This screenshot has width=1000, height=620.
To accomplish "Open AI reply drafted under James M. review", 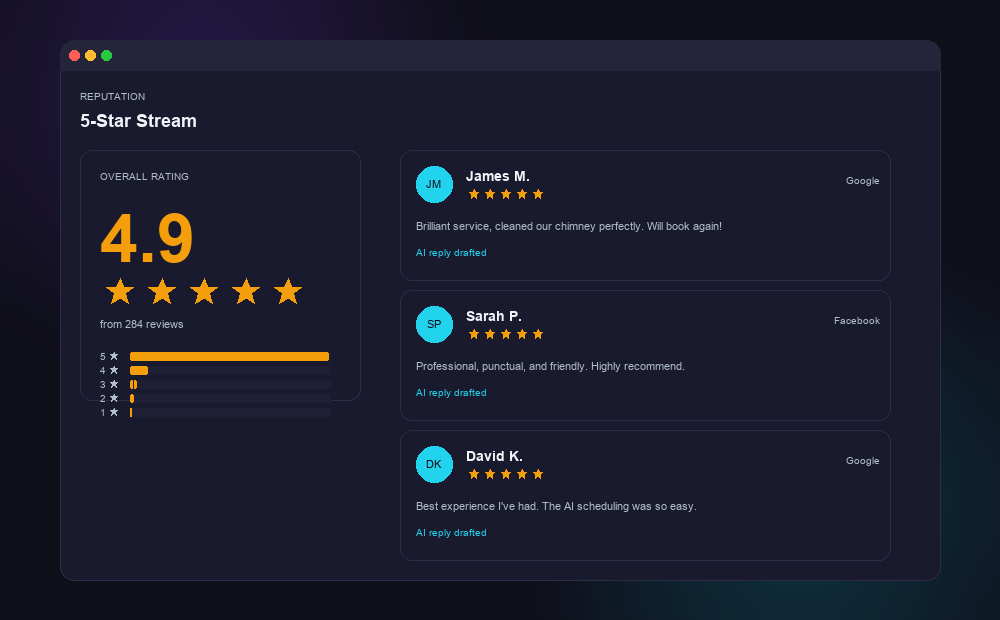I will pos(451,253).
